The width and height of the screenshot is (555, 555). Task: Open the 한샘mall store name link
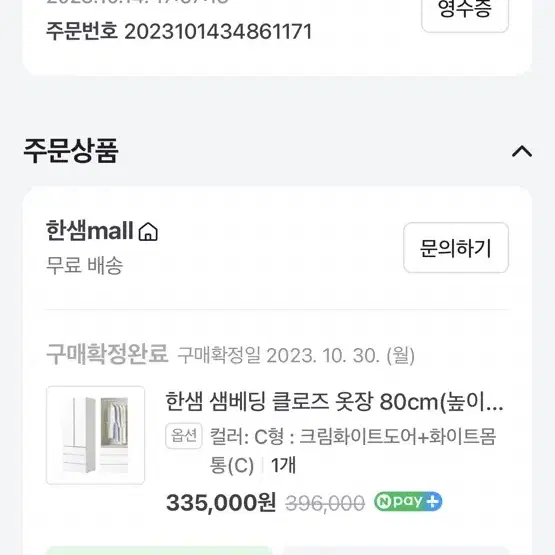90,231
